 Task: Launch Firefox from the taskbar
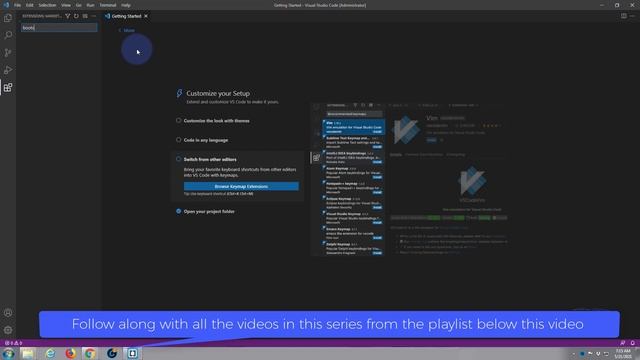(x=71, y=353)
